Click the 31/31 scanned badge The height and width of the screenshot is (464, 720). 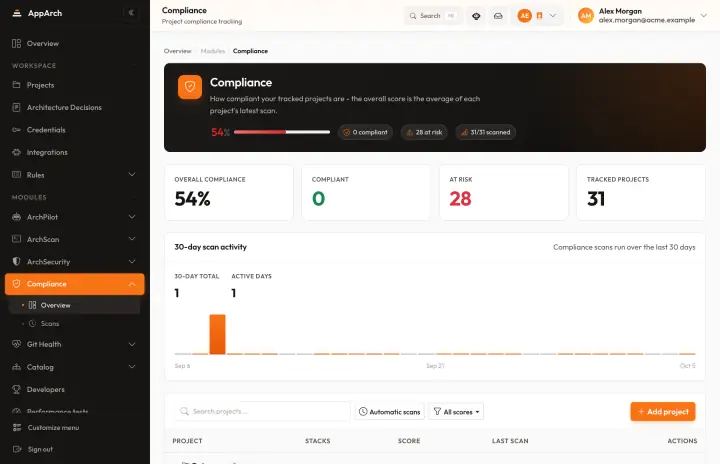[486, 132]
